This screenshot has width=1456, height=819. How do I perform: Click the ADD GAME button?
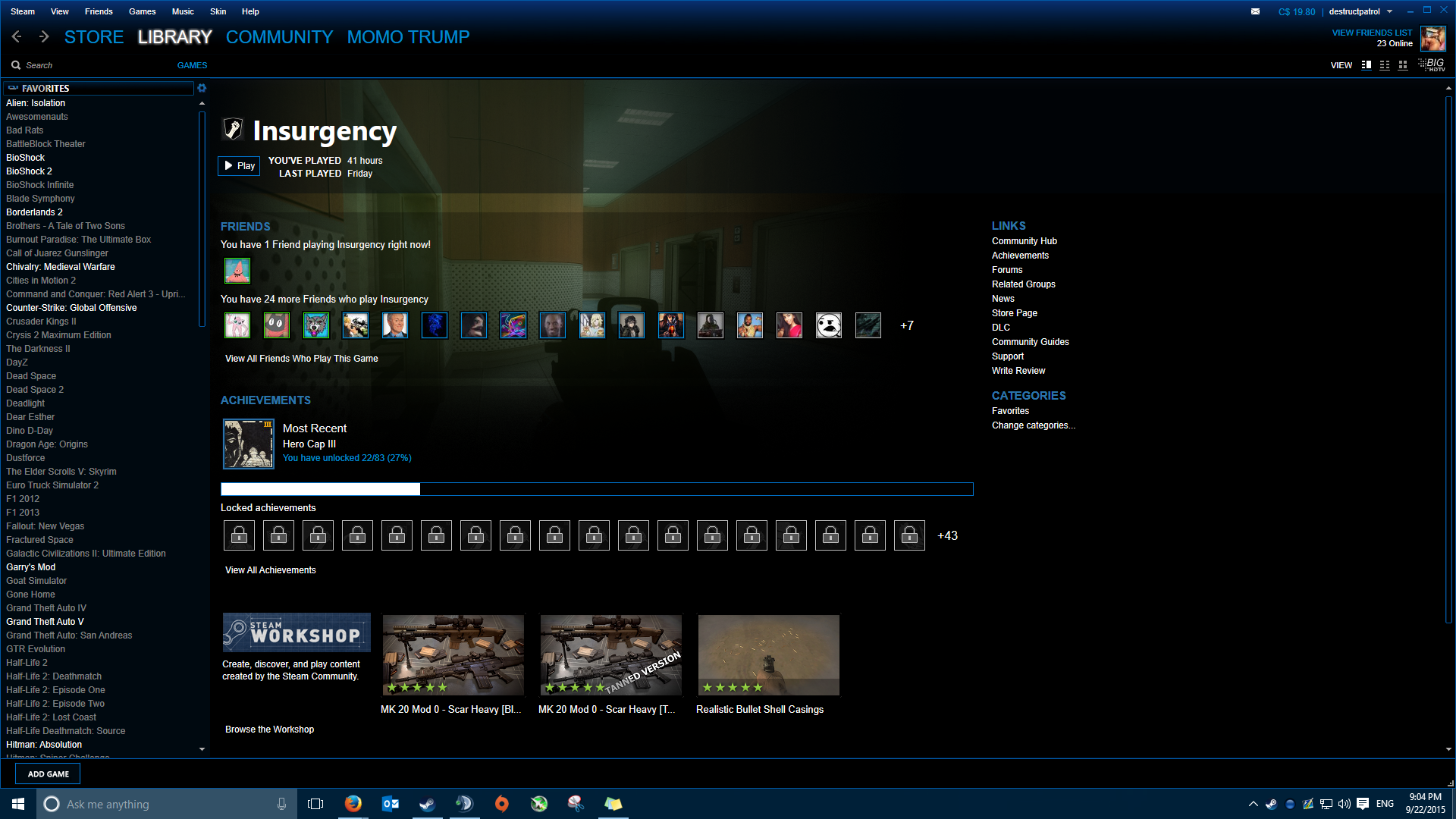(48, 774)
